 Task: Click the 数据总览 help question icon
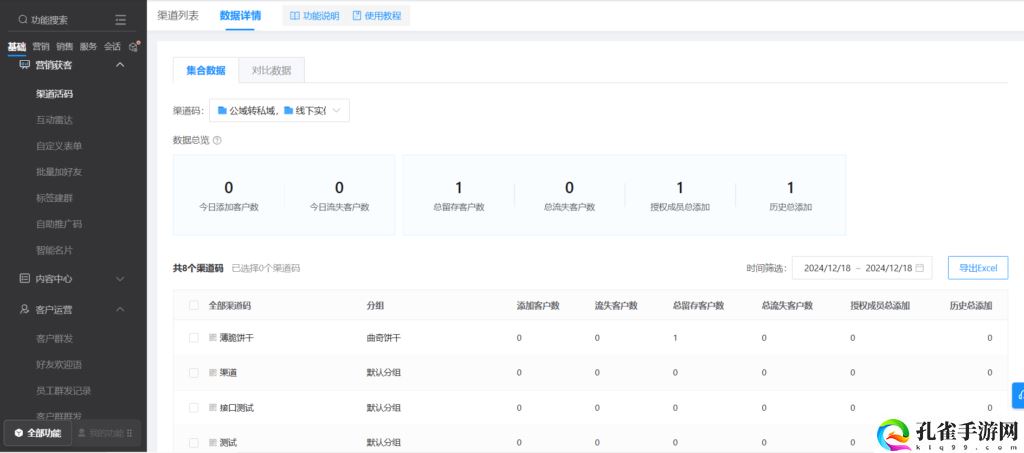[x=217, y=140]
